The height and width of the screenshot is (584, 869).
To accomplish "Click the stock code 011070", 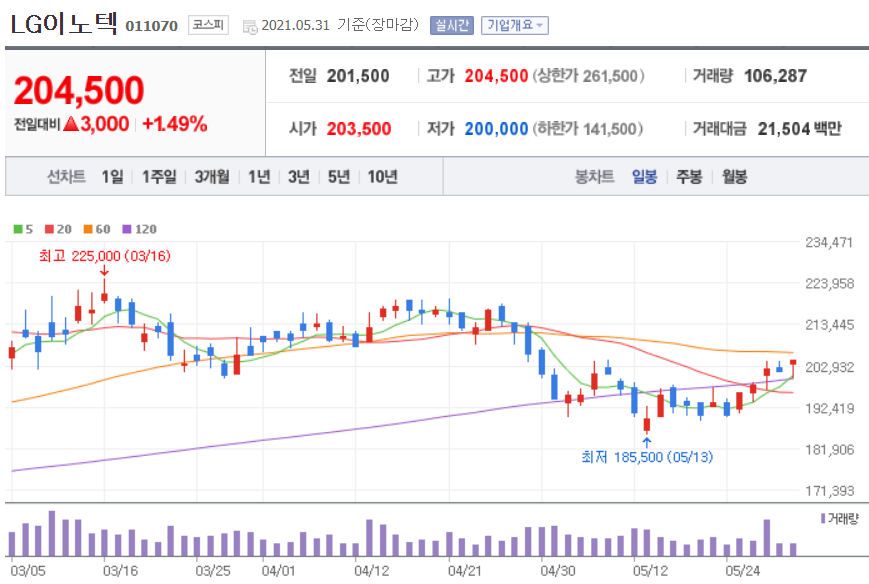I will click(x=151, y=26).
